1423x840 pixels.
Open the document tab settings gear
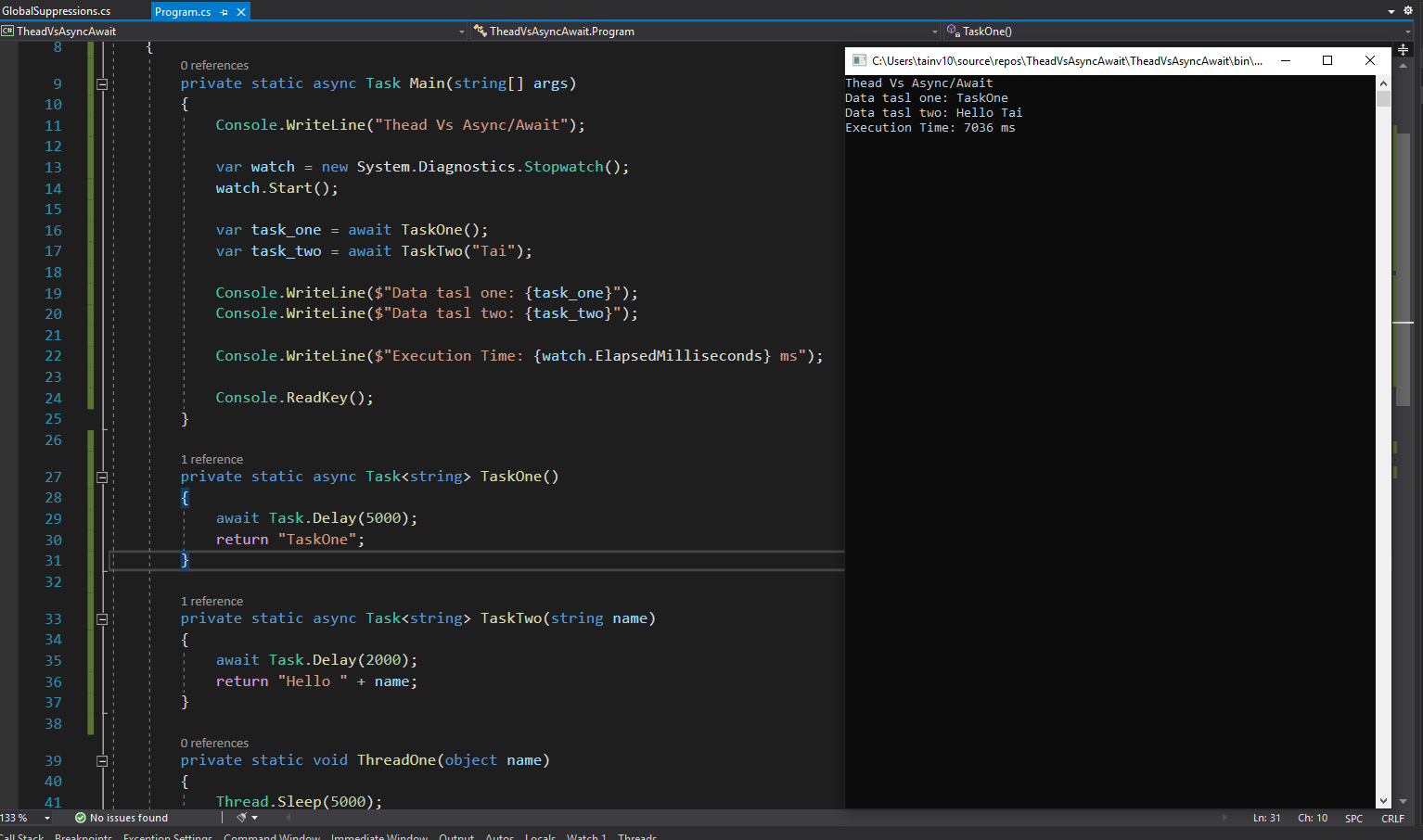coord(1407,11)
